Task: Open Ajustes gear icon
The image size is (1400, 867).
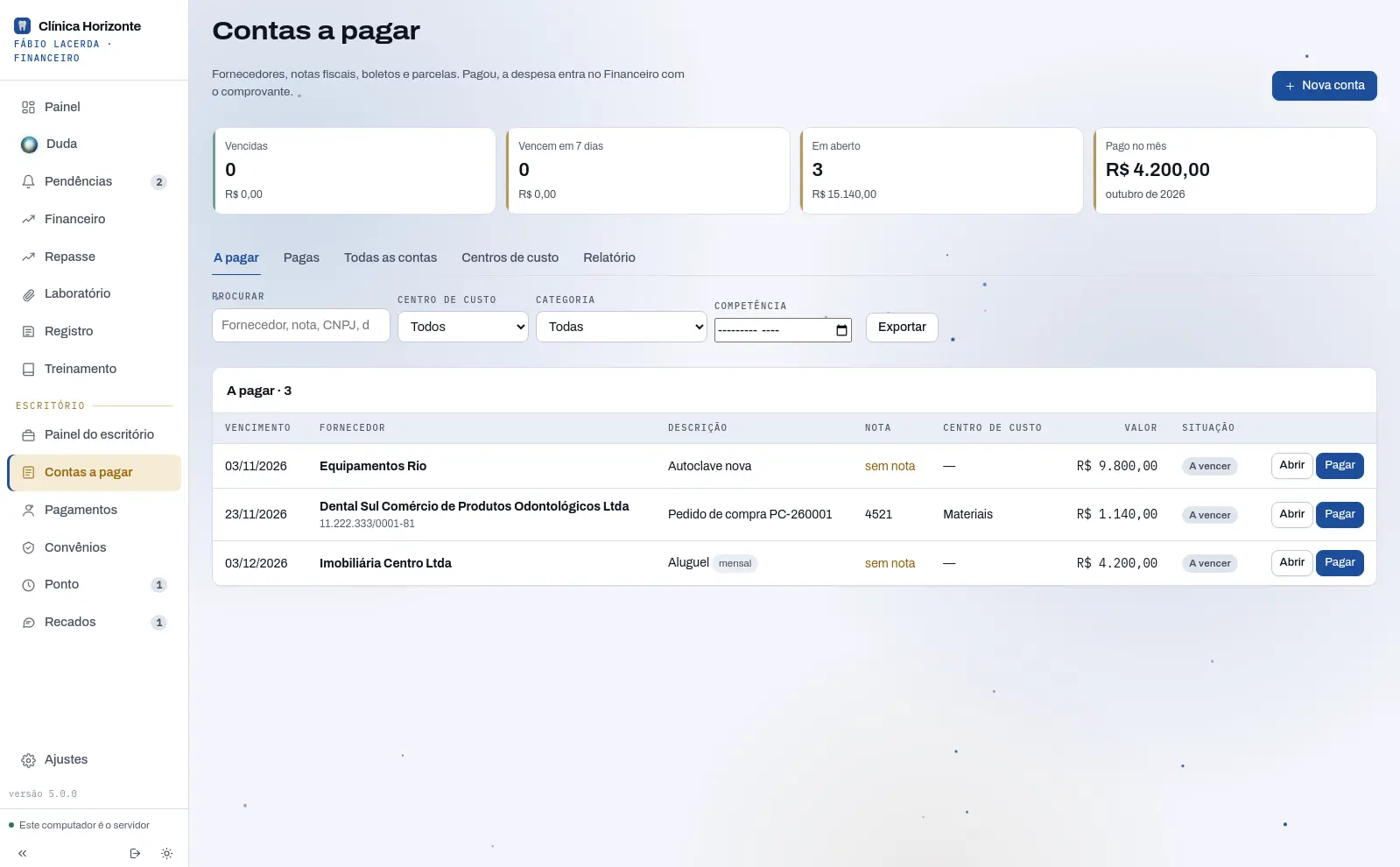Action: (28, 759)
